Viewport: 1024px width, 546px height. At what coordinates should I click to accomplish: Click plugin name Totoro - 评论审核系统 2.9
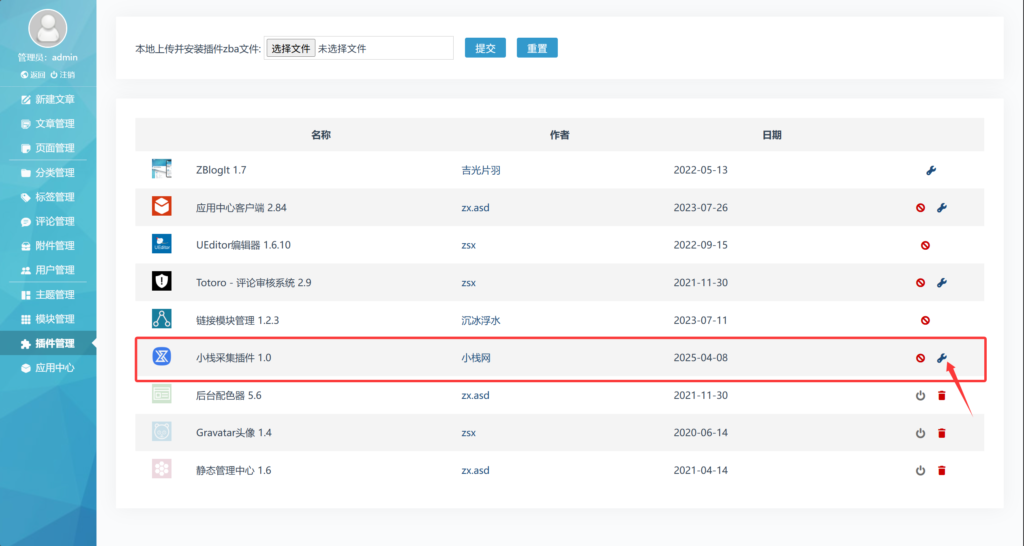[253, 283]
